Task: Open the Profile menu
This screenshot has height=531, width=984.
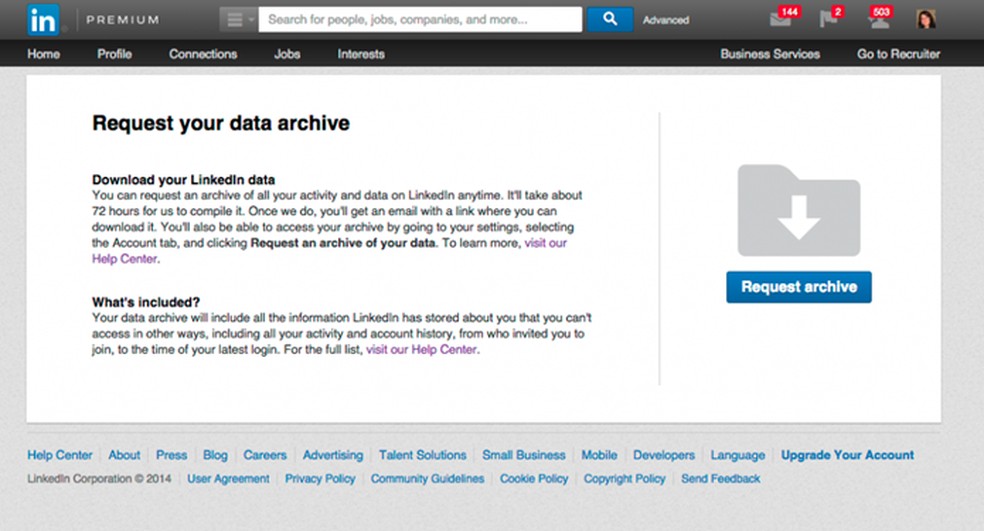Action: pos(114,54)
